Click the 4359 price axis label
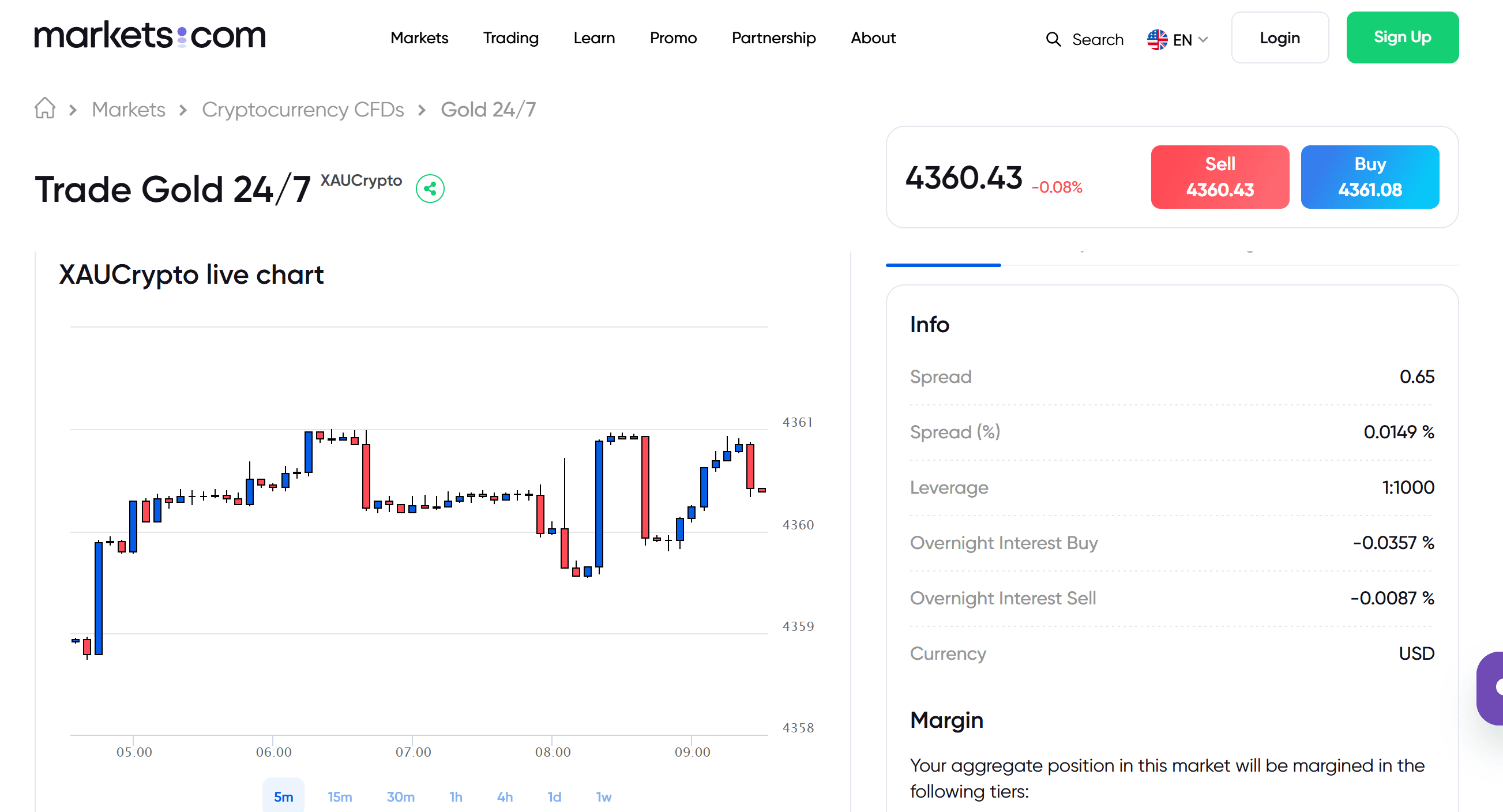Screen dimensions: 1503x812 point(798,626)
